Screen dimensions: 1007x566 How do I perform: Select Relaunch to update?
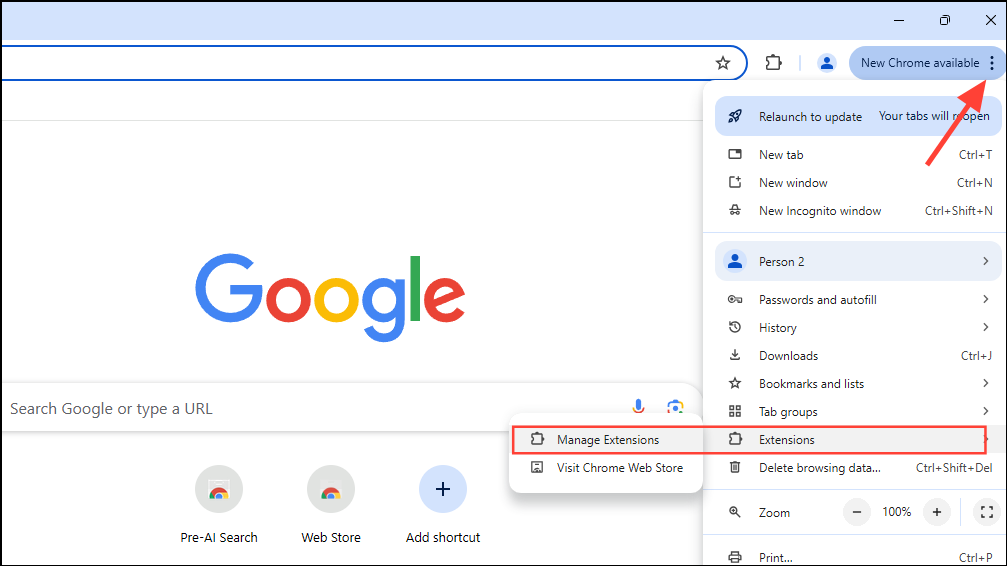(857, 116)
